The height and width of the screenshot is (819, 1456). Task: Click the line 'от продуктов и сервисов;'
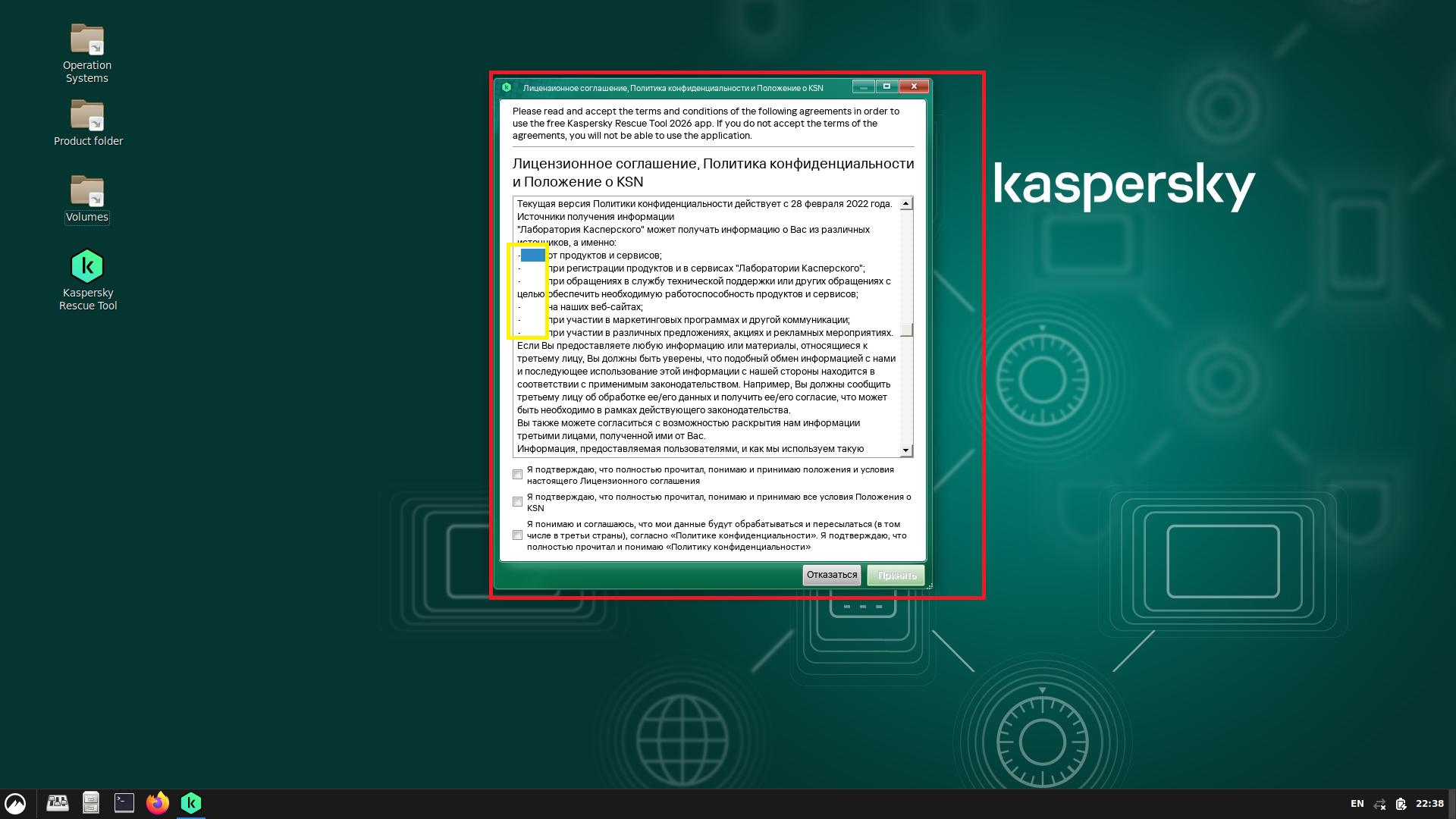pos(604,256)
